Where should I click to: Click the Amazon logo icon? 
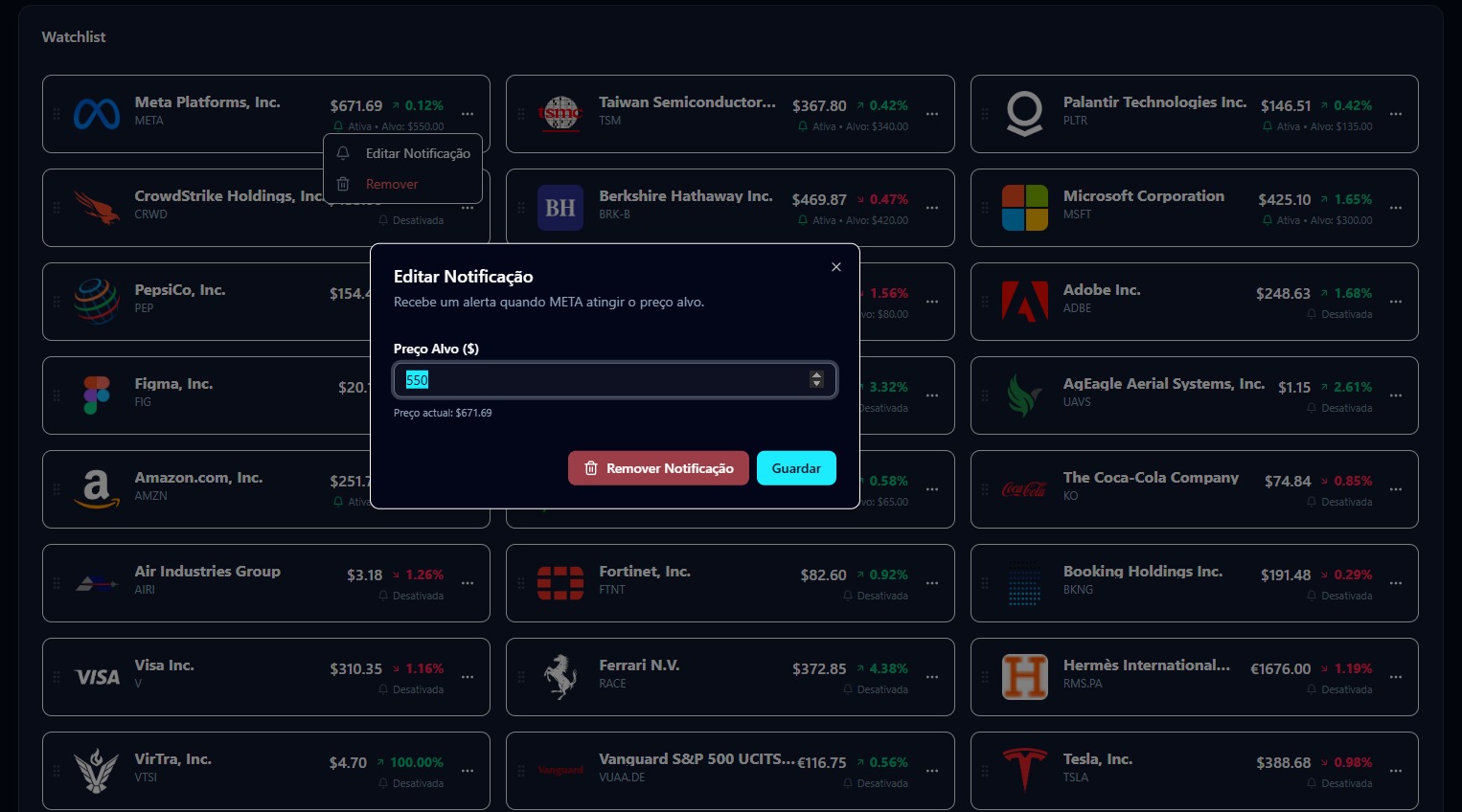pyautogui.click(x=97, y=489)
